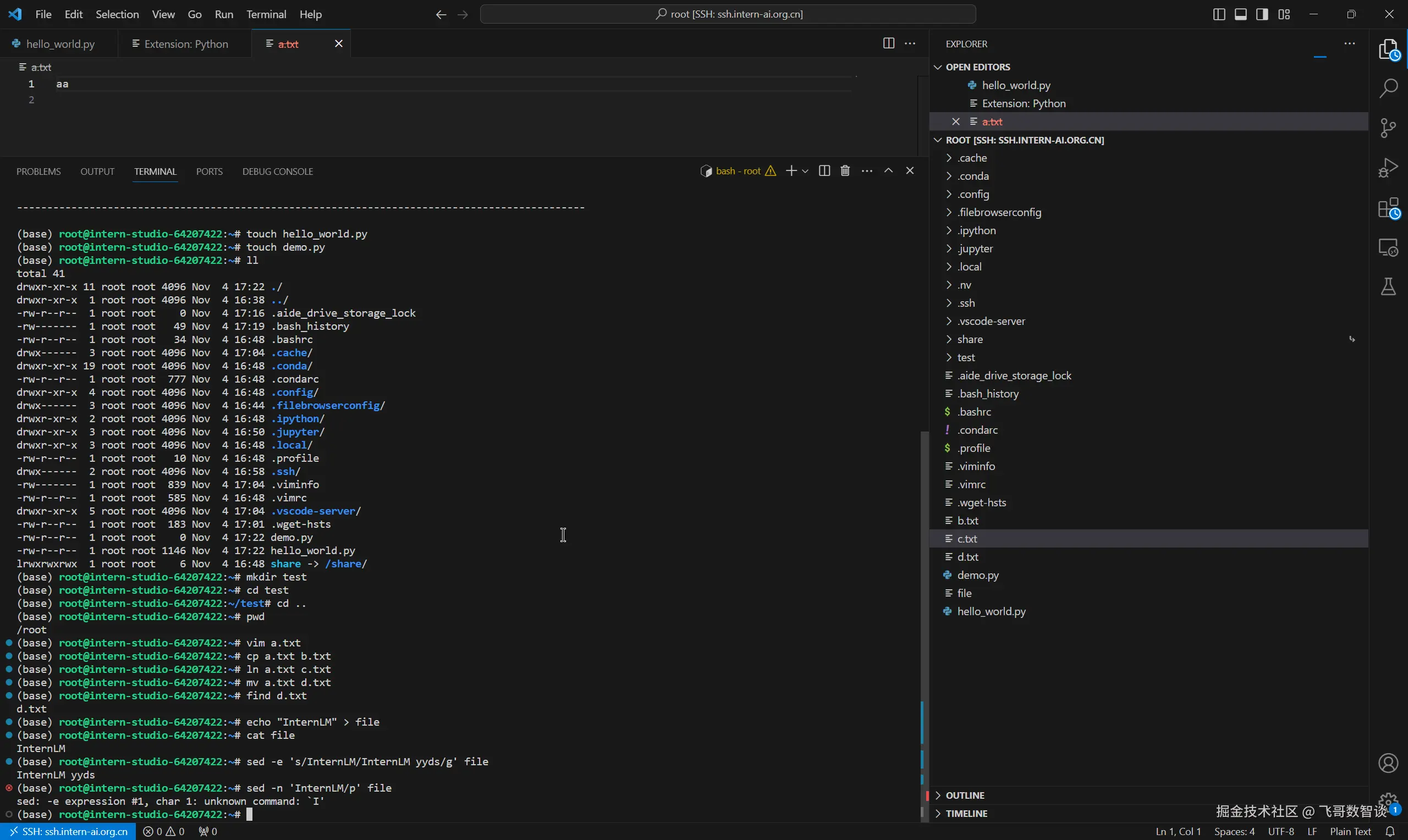Kill terminal with trash icon
This screenshot has width=1408, height=840.
845,171
